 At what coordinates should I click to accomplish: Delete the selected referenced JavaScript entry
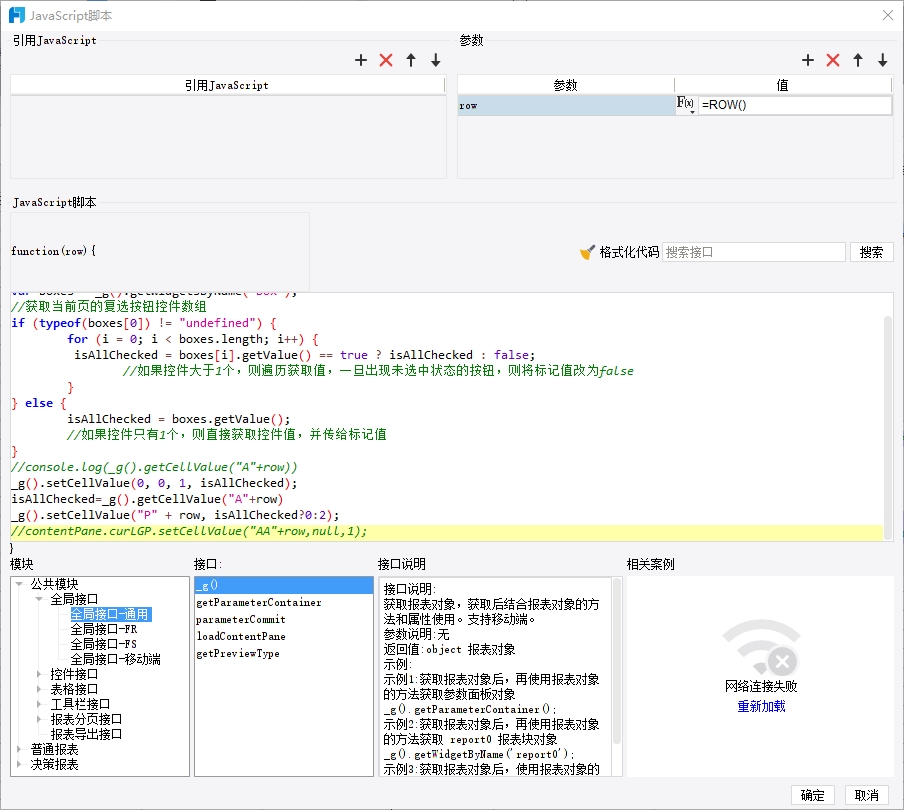tap(386, 61)
